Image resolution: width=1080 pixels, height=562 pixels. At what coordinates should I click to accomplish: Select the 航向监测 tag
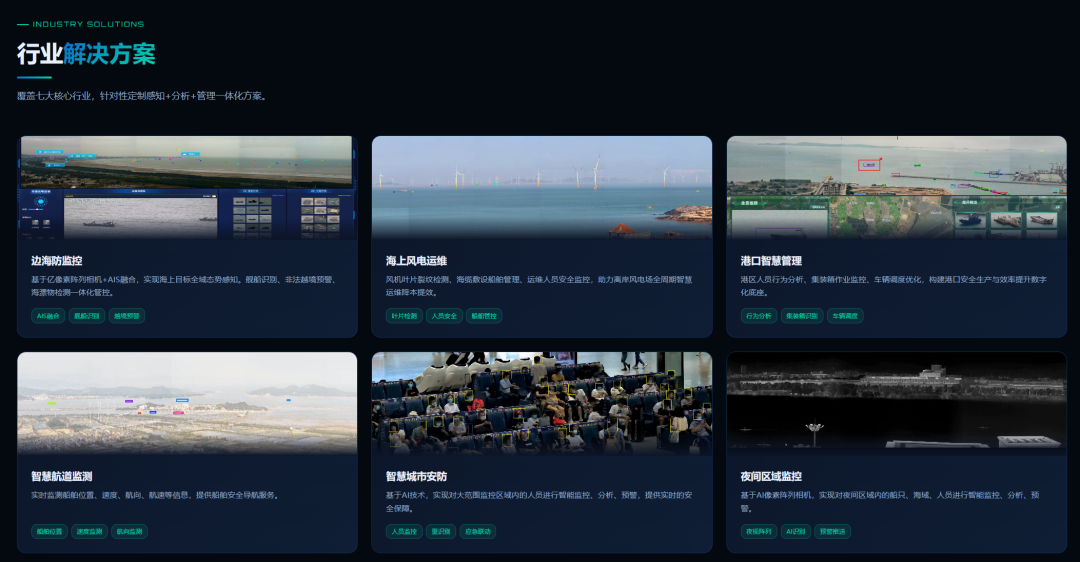coord(129,532)
